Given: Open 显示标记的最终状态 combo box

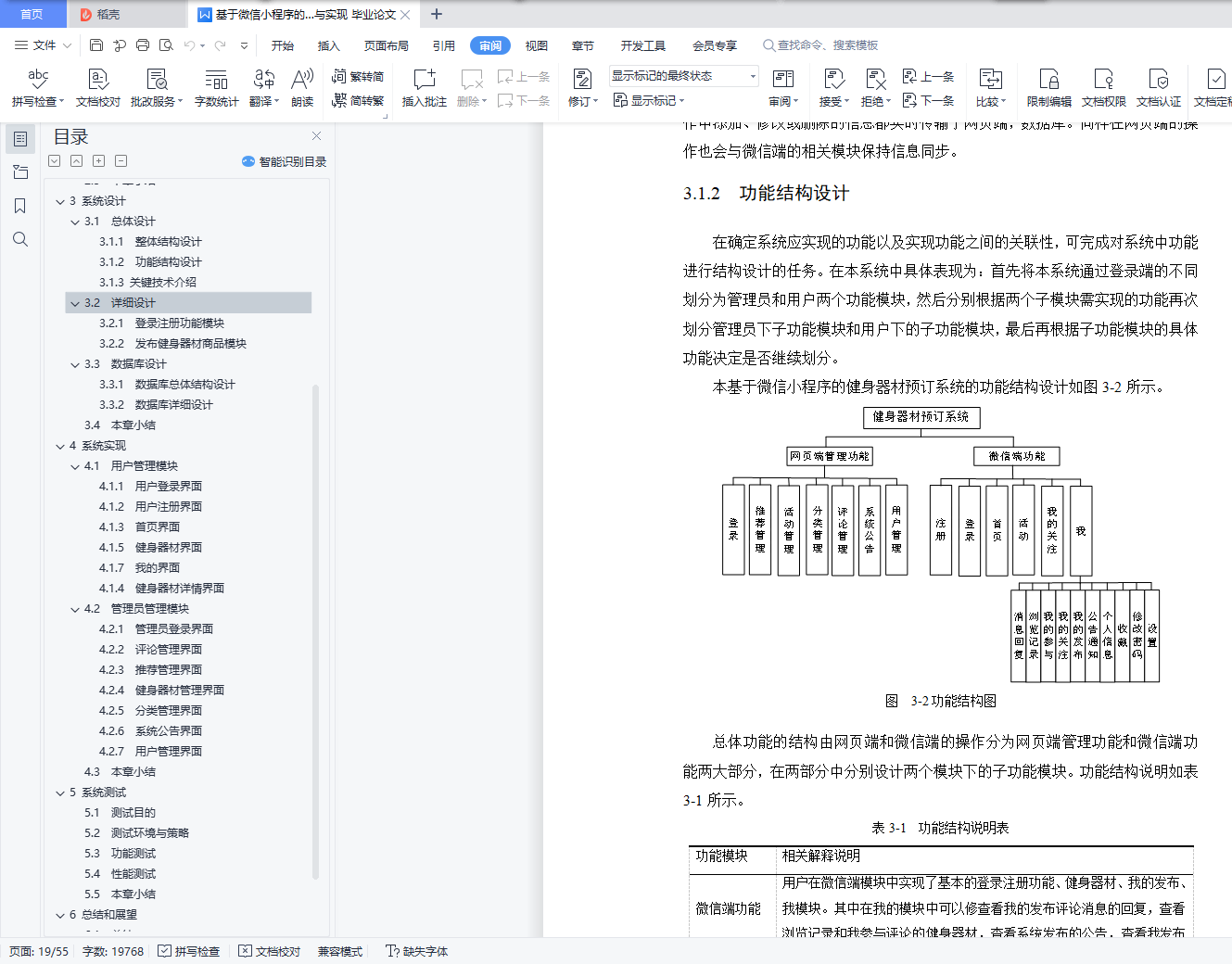Looking at the screenshot, I should (x=684, y=76).
